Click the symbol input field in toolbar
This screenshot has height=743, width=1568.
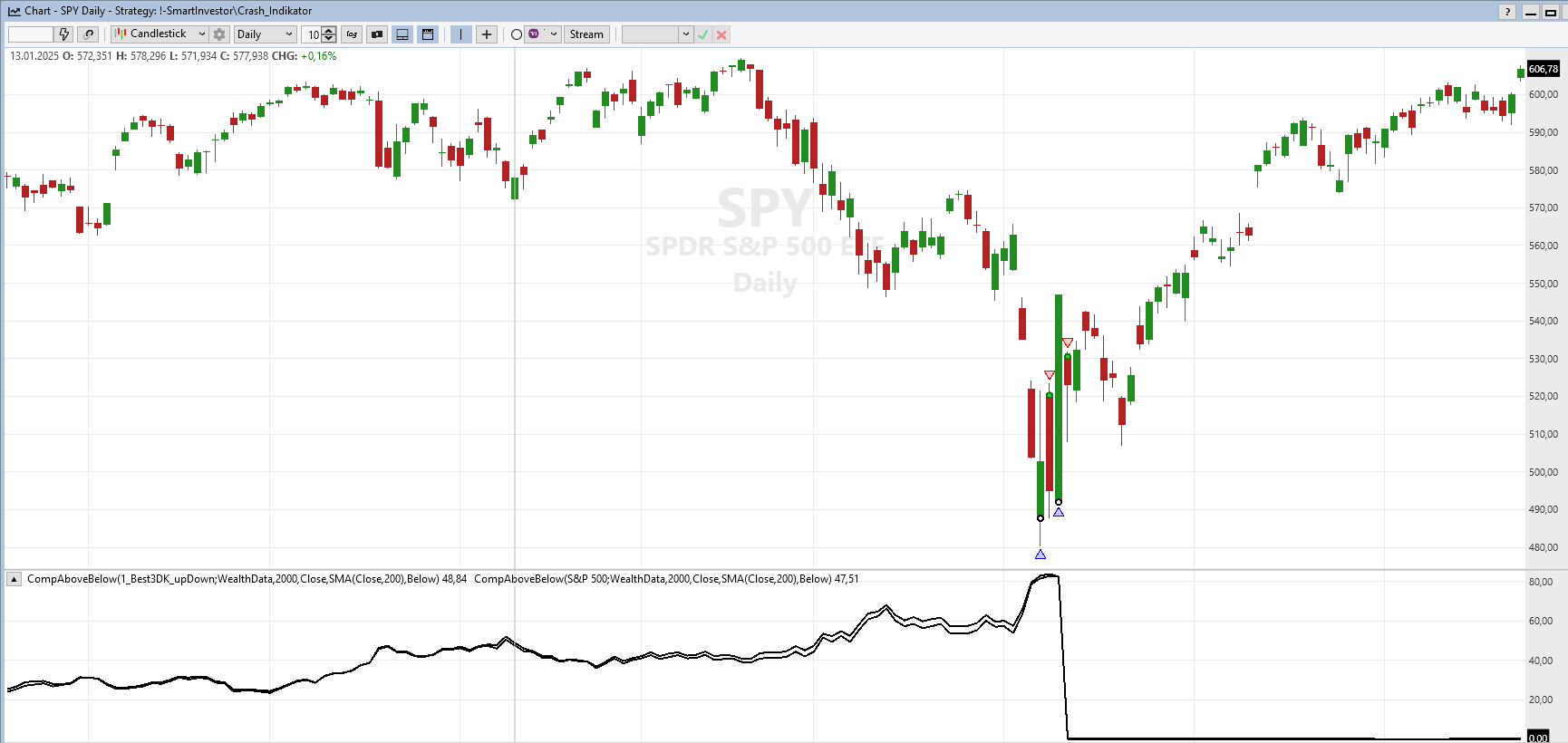click(31, 34)
